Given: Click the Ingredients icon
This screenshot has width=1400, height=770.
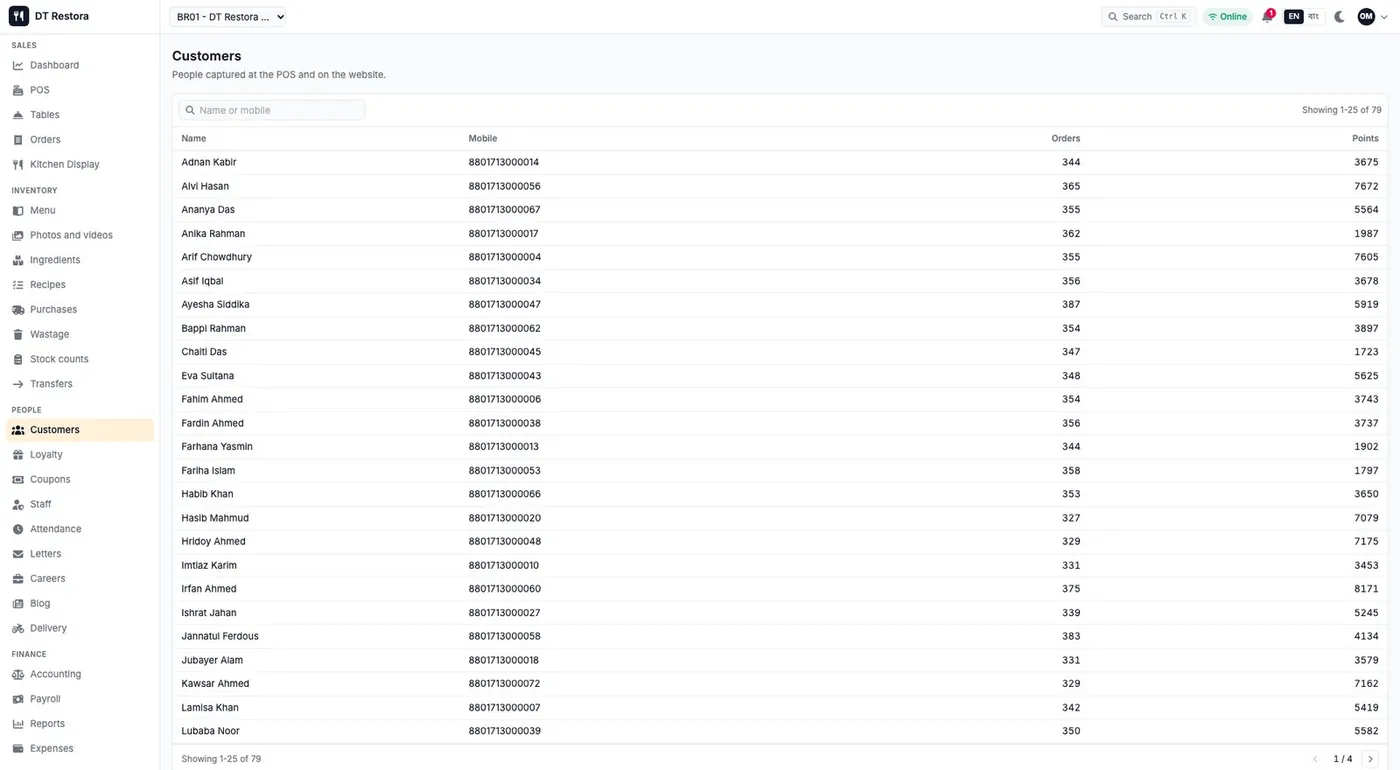Looking at the screenshot, I should (18, 260).
